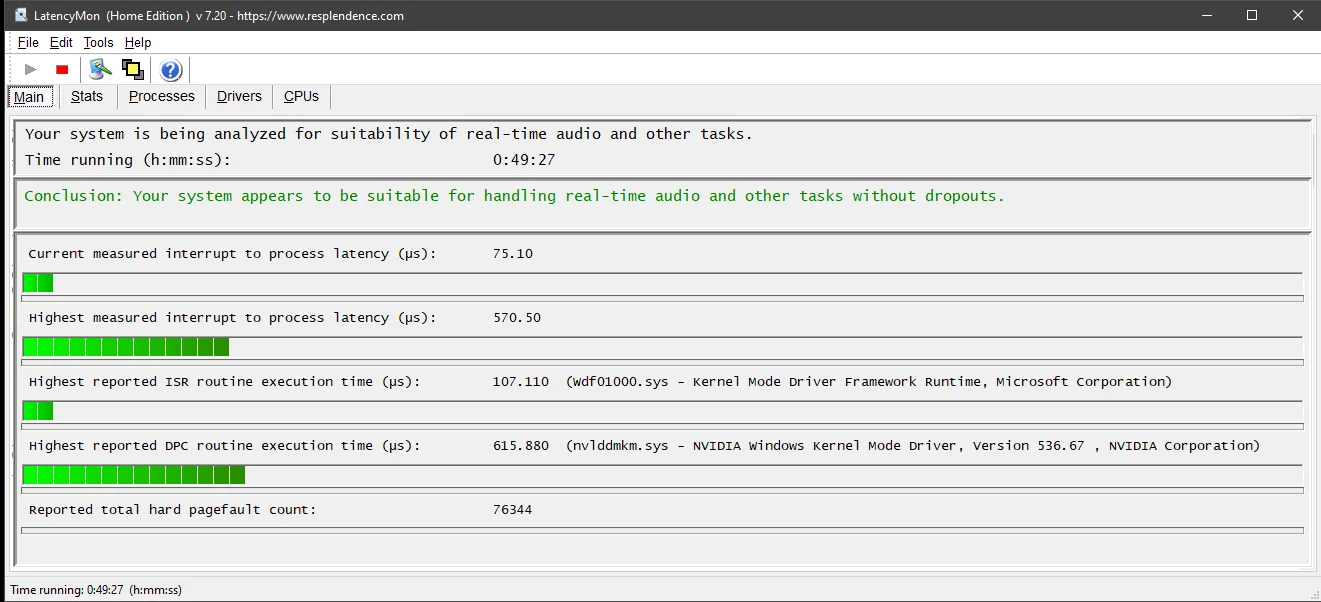Click 'Highest reported DPC routine execution time' label
Screen dimensions: 1321x602
tap(225, 446)
